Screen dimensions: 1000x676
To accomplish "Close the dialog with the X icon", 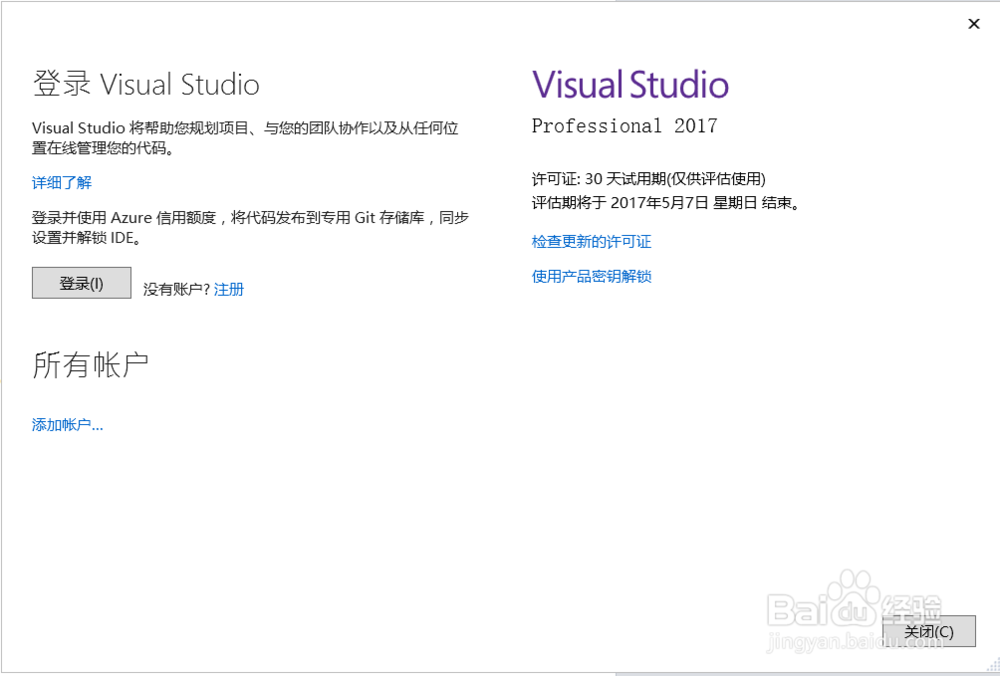I will (973, 23).
